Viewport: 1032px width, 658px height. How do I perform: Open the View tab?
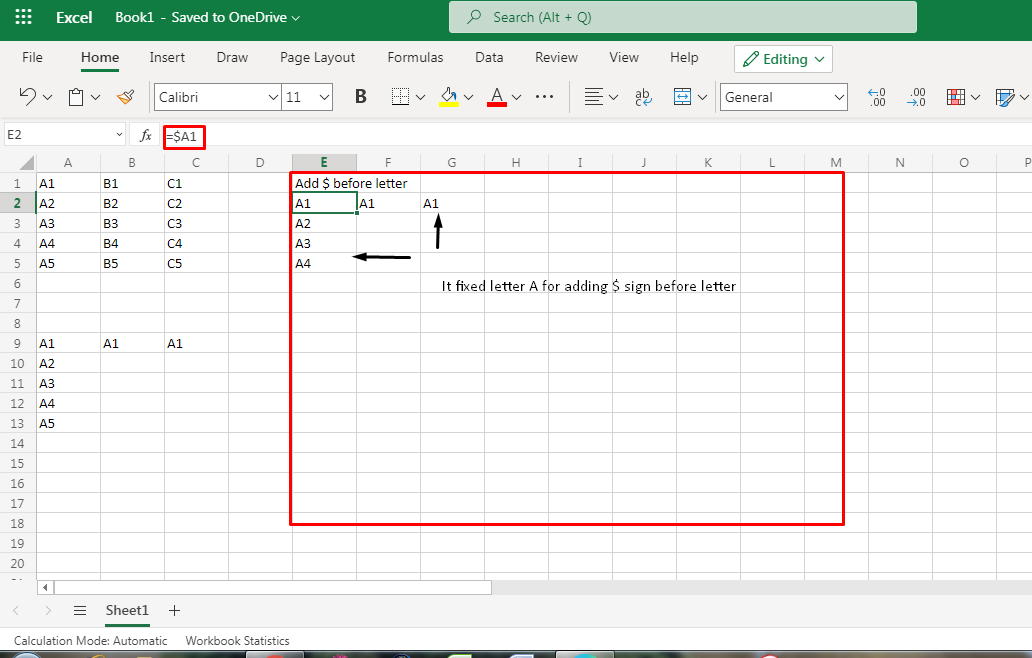[x=624, y=58]
